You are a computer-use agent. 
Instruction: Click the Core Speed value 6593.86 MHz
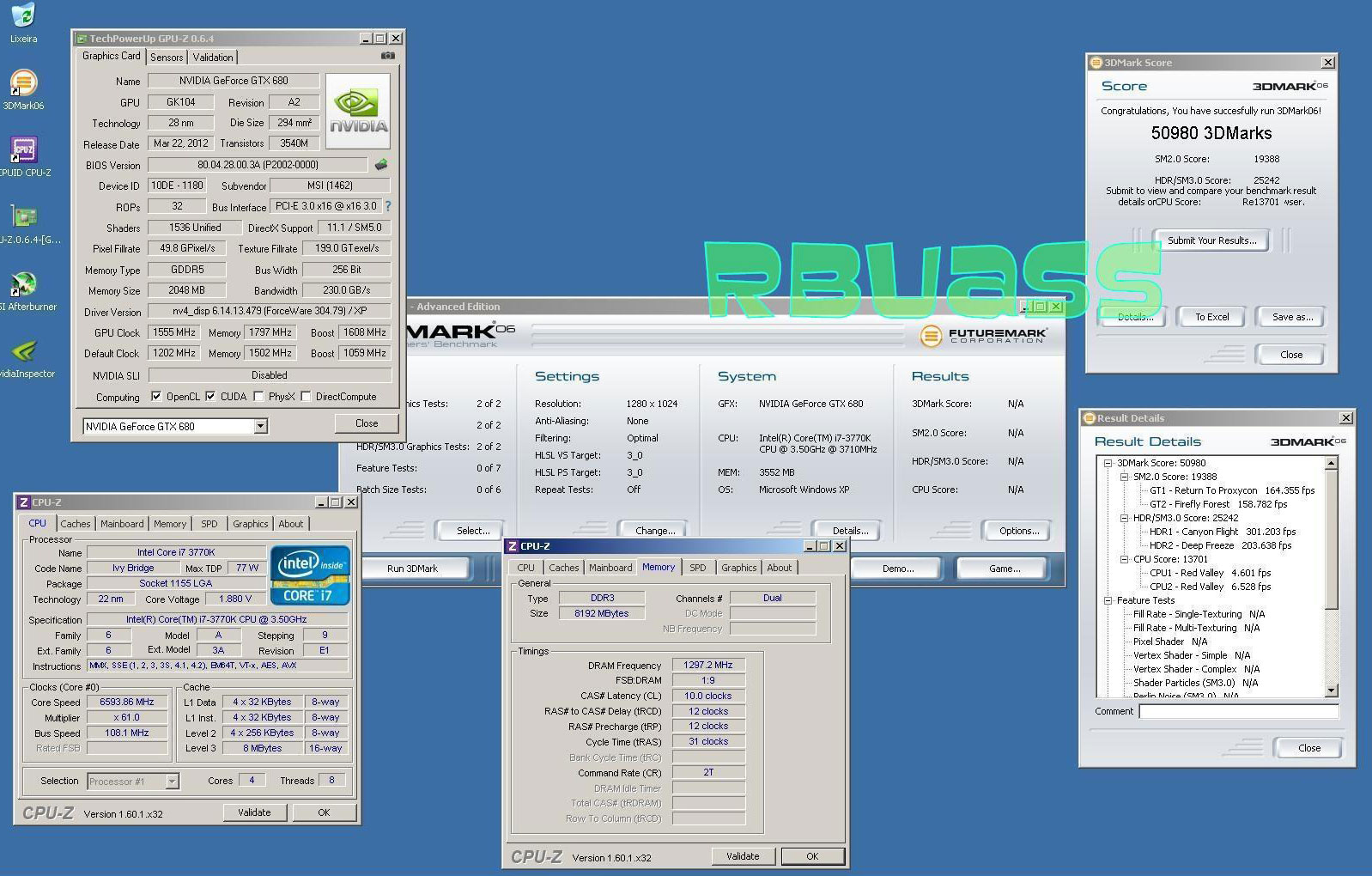pos(127,702)
